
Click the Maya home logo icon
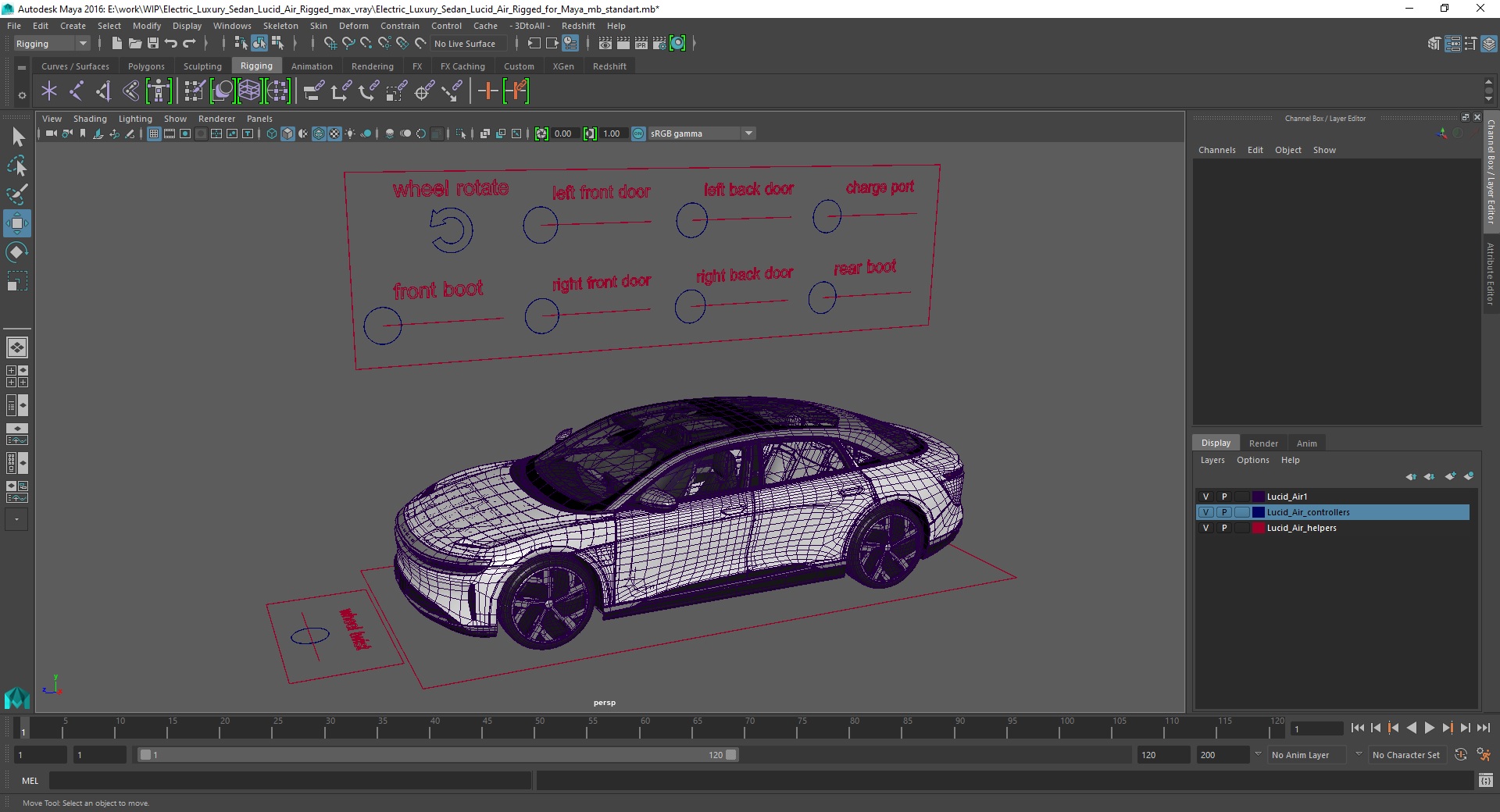tap(16, 696)
